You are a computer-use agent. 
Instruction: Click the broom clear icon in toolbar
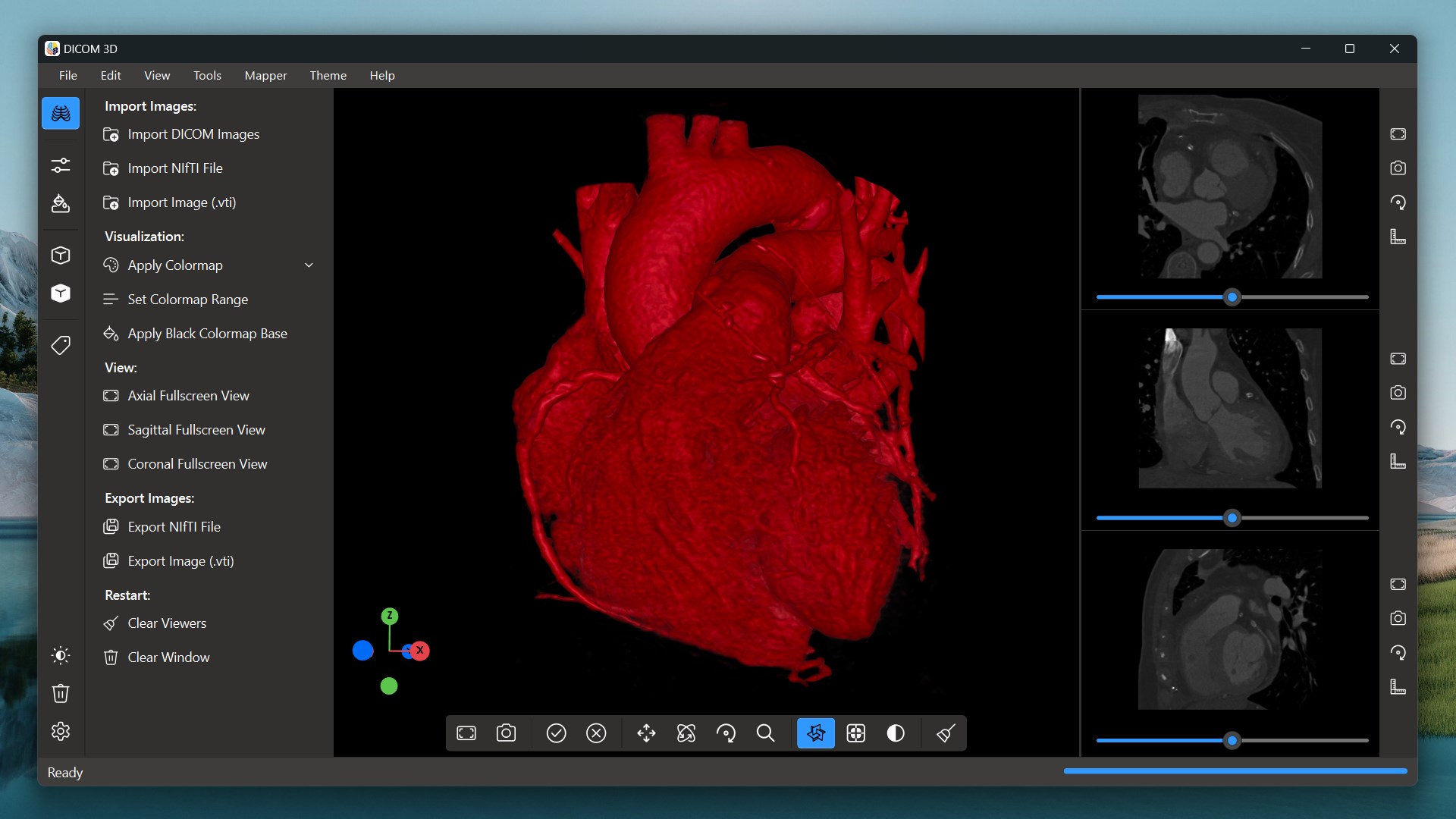[x=945, y=733]
